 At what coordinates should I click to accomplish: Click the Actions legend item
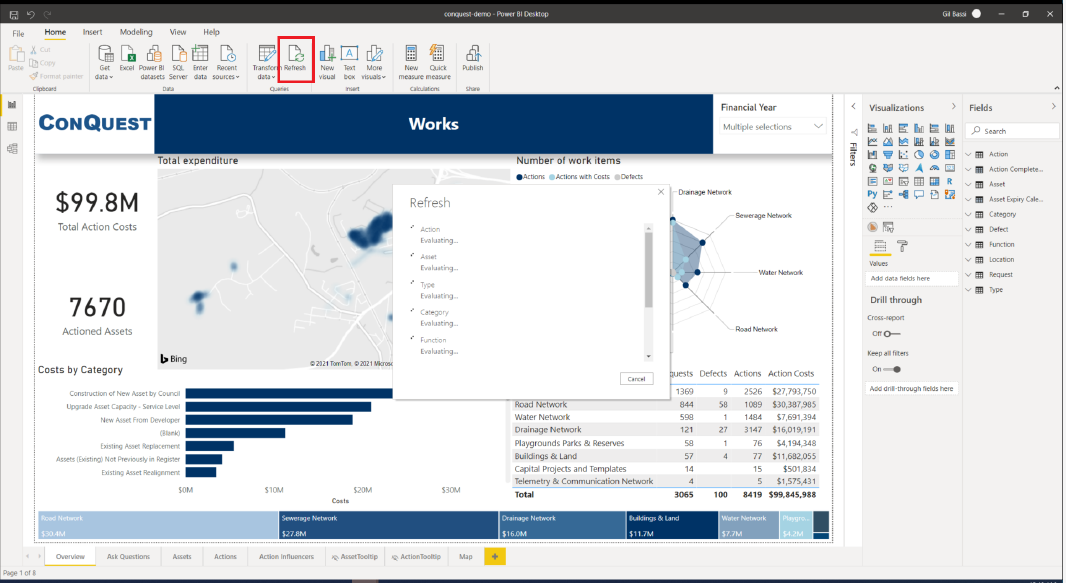pos(530,177)
